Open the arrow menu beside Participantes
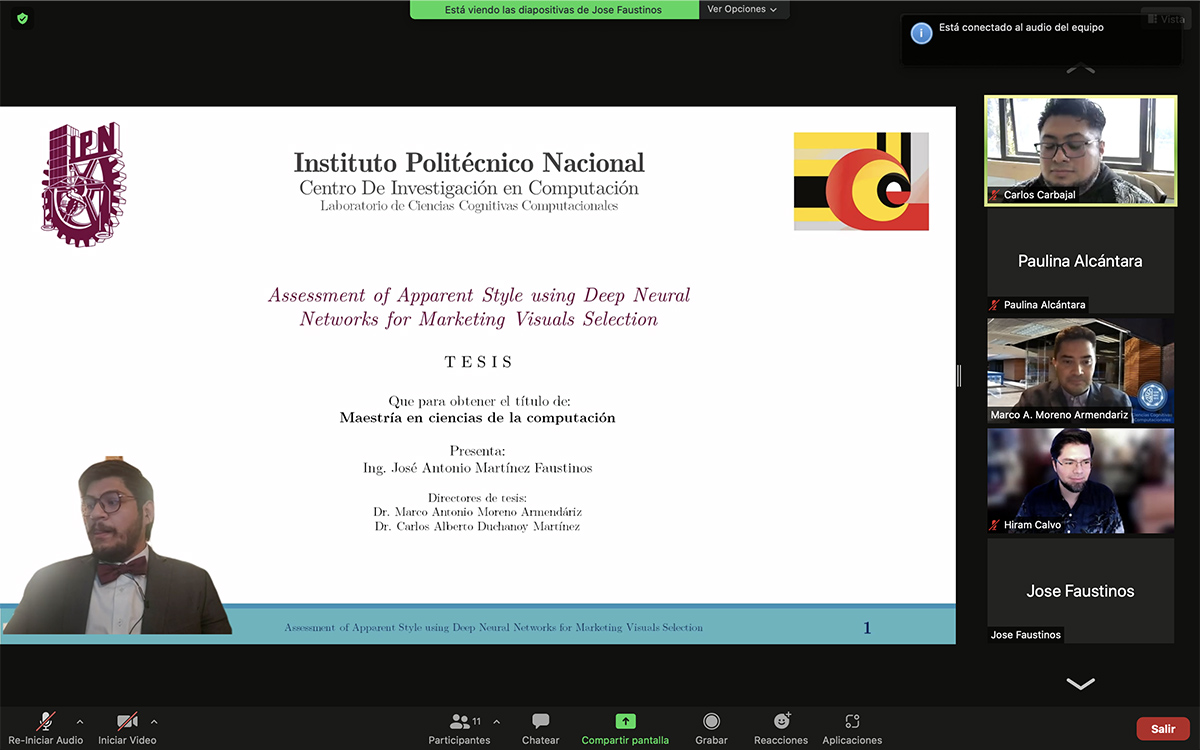1200x750 pixels. tap(496, 721)
